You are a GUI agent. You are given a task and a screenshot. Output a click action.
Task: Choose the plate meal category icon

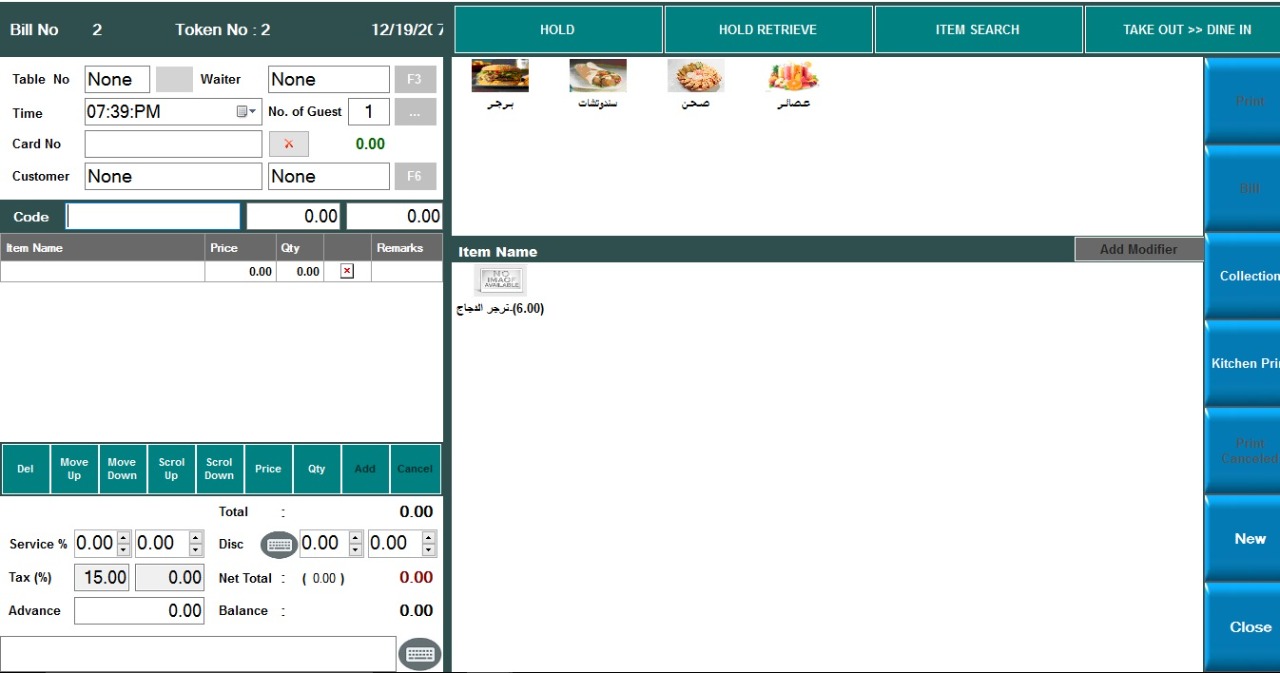(x=696, y=77)
